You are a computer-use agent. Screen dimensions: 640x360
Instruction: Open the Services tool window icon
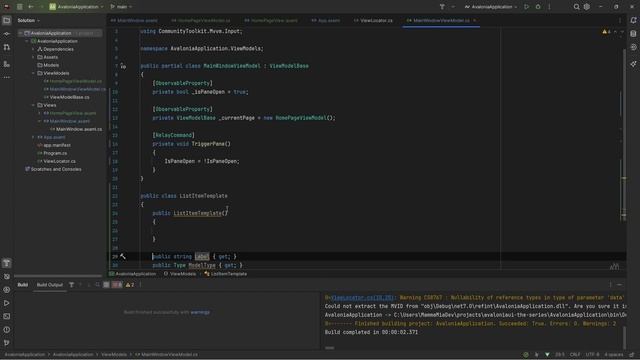[7, 290]
